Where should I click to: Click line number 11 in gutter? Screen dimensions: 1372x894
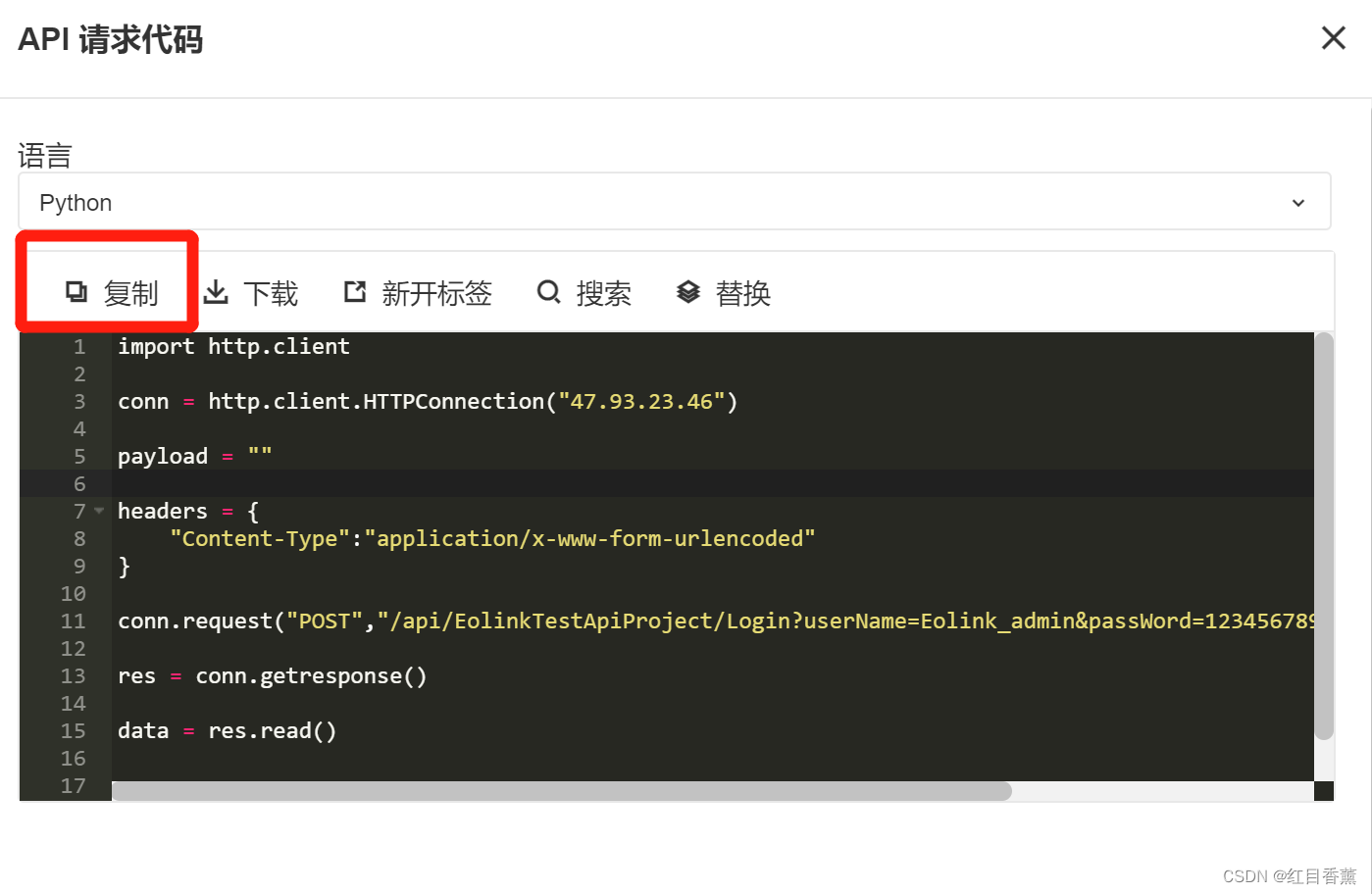click(x=74, y=621)
